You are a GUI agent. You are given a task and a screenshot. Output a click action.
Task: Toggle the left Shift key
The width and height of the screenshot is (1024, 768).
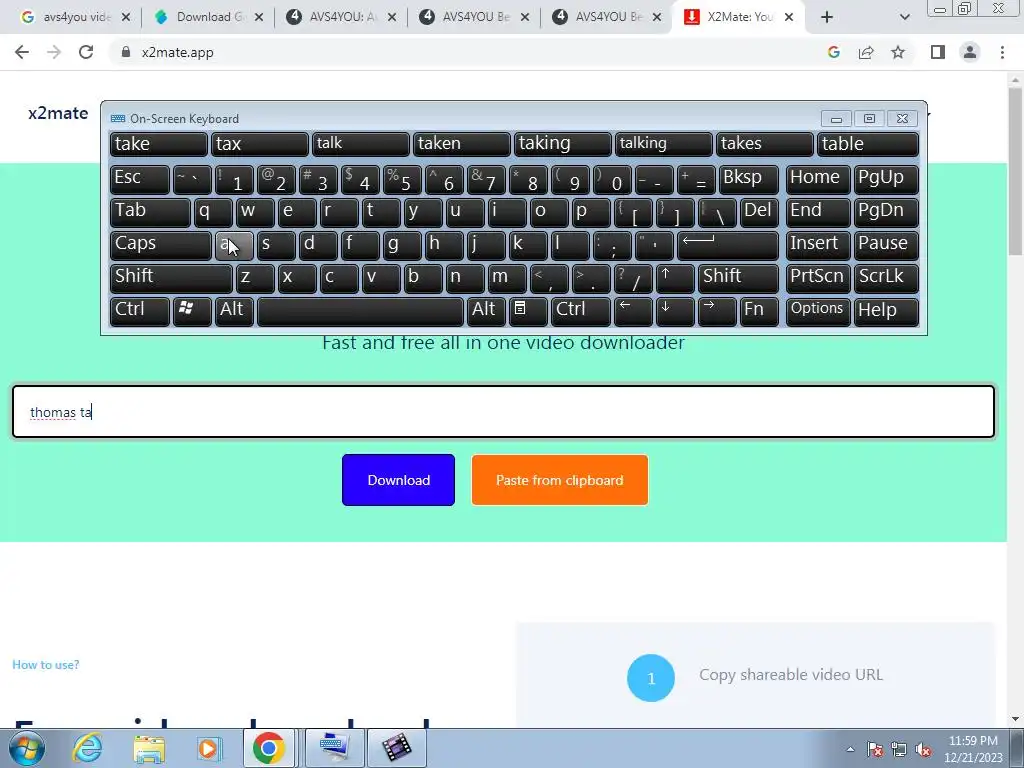click(x=171, y=278)
